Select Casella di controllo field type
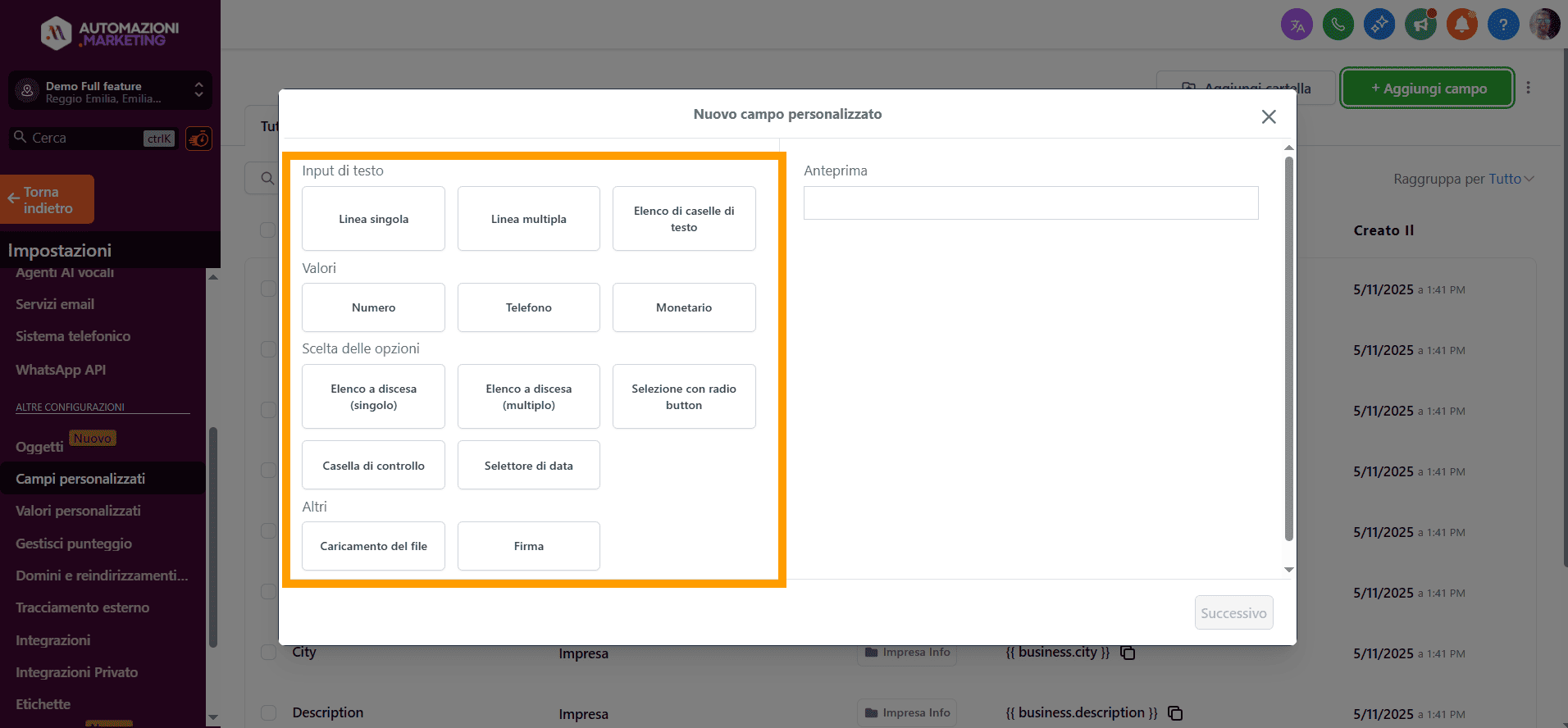The height and width of the screenshot is (728, 1568). pyautogui.click(x=373, y=466)
